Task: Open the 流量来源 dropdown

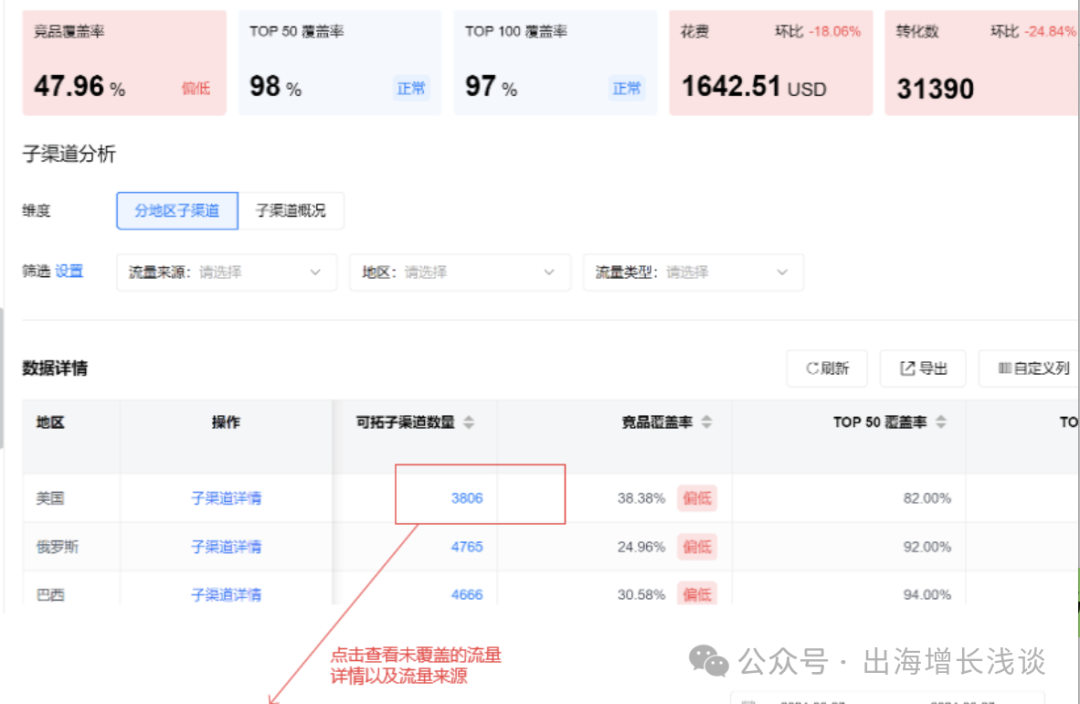Action: [225, 272]
